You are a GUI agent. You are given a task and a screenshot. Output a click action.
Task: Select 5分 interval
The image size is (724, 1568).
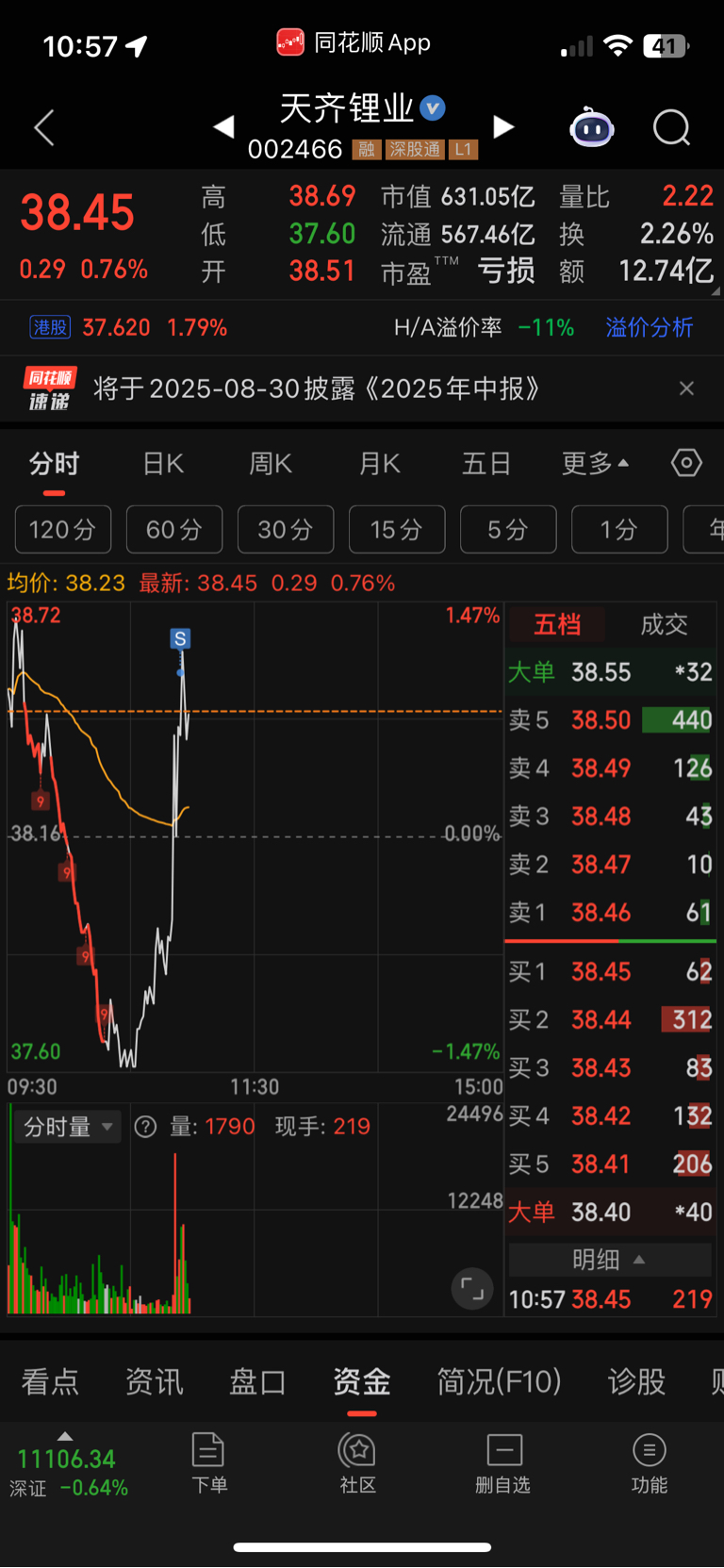[x=508, y=529]
